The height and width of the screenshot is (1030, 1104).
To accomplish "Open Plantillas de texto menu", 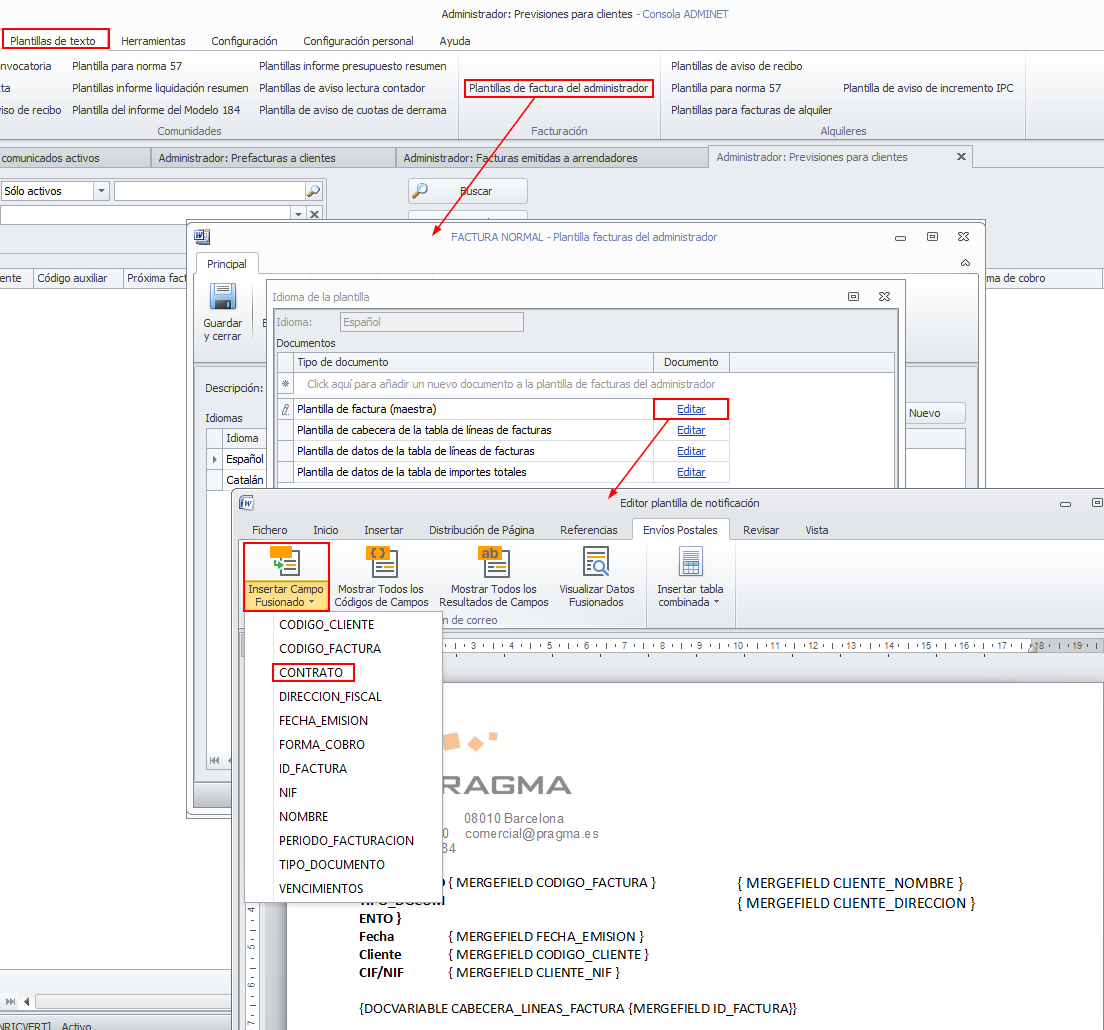I will [x=53, y=41].
